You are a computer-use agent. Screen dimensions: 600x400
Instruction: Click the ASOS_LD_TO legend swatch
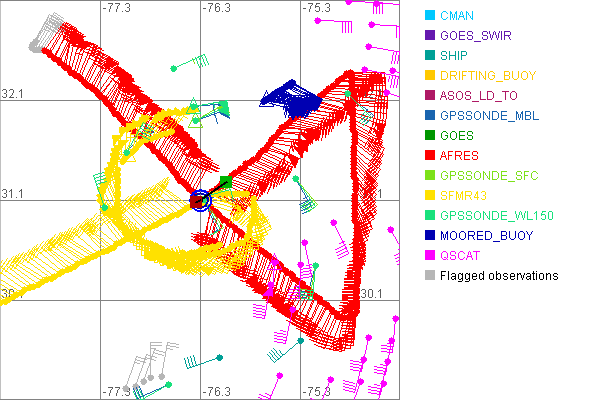[x=430, y=96]
